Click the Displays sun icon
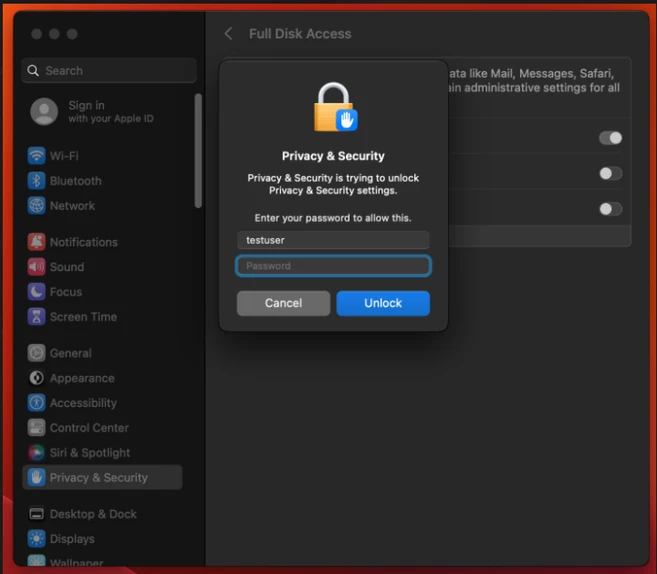657x574 pixels. 36,539
